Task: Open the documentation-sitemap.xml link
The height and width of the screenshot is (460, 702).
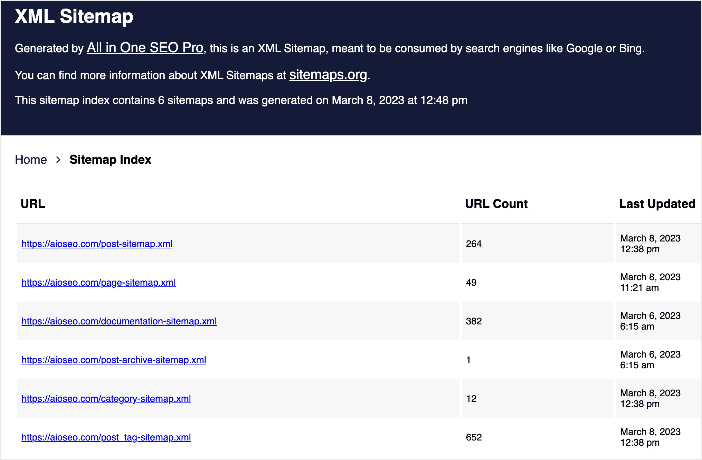Action: [x=119, y=321]
